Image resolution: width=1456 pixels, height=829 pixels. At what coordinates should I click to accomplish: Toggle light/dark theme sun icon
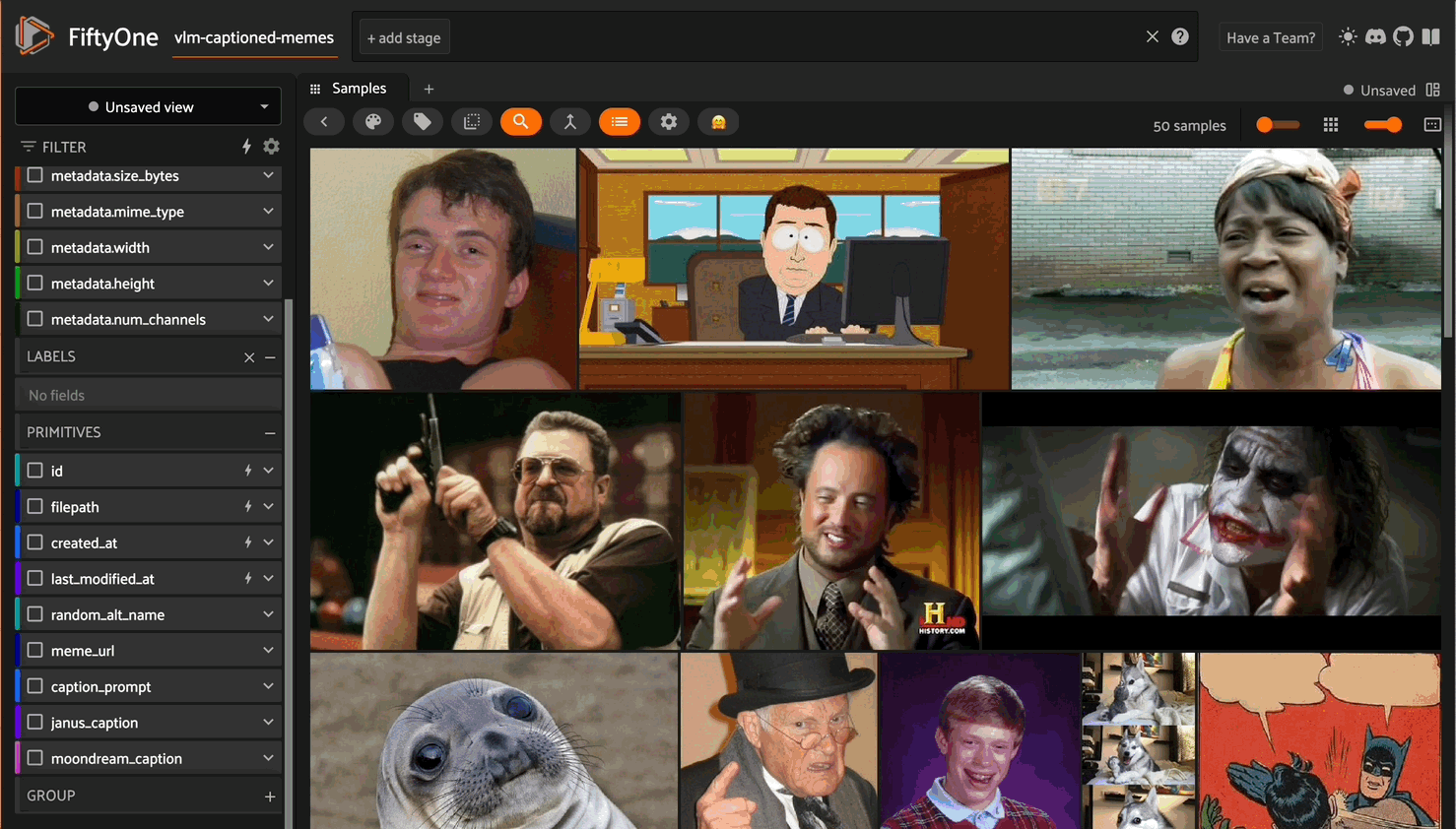(1348, 36)
